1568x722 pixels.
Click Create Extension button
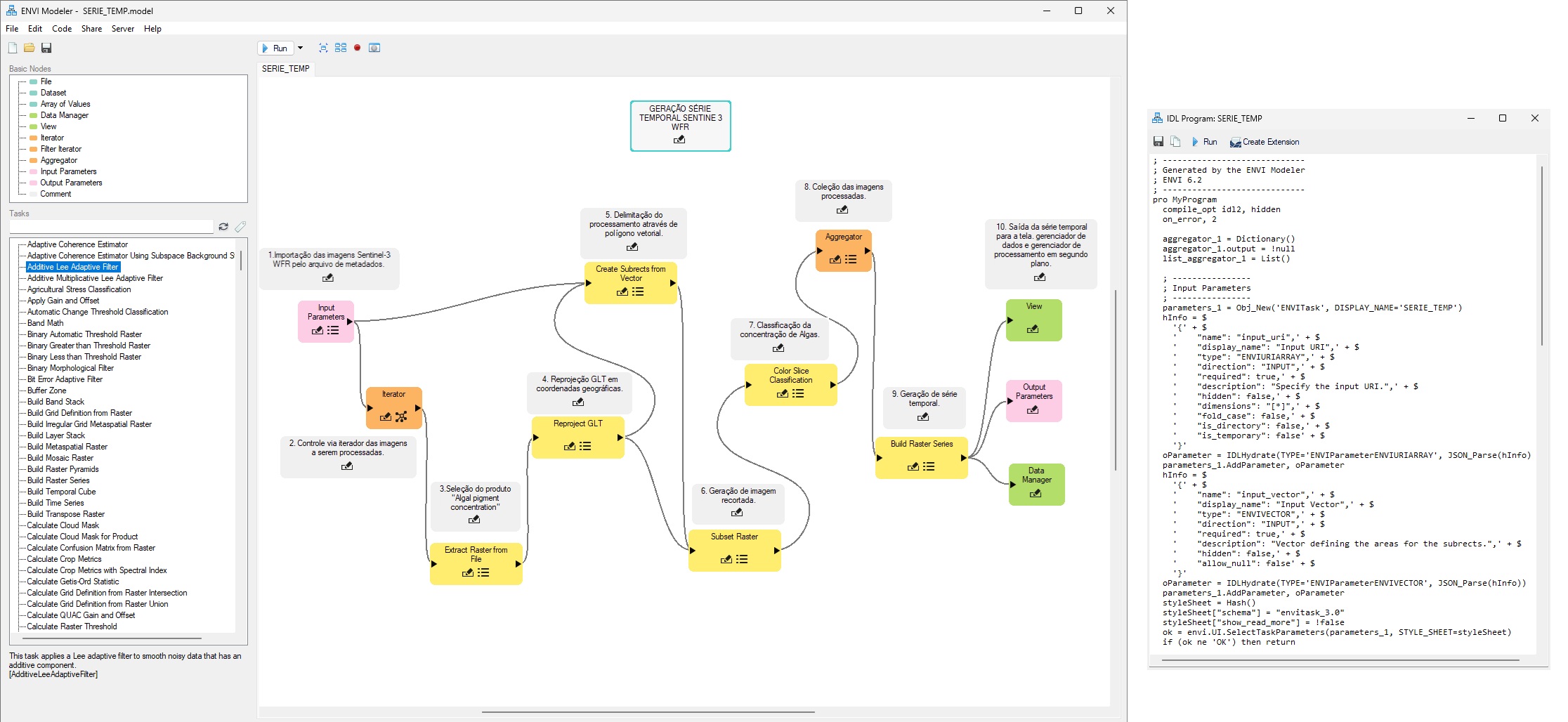tap(1265, 142)
